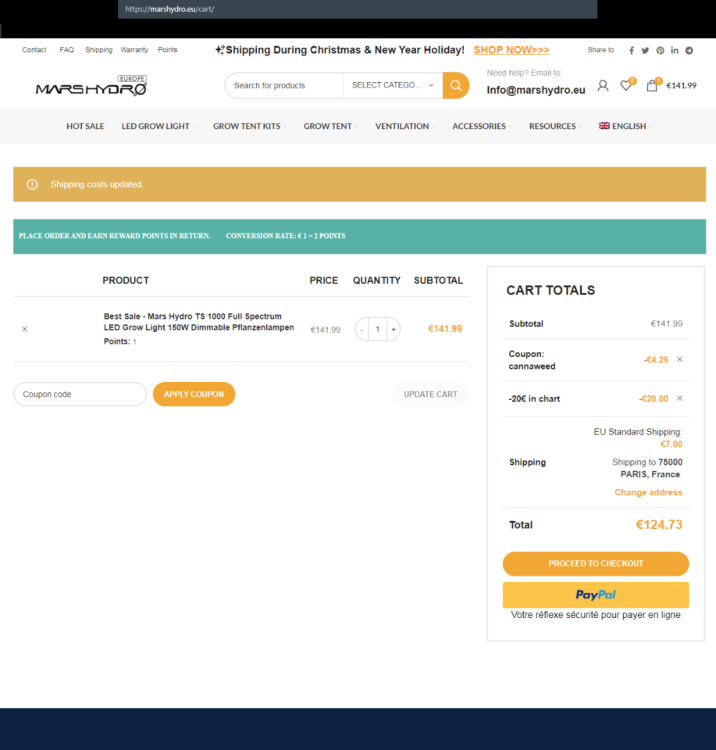Open English language selector
The image size is (716, 750).
point(626,126)
